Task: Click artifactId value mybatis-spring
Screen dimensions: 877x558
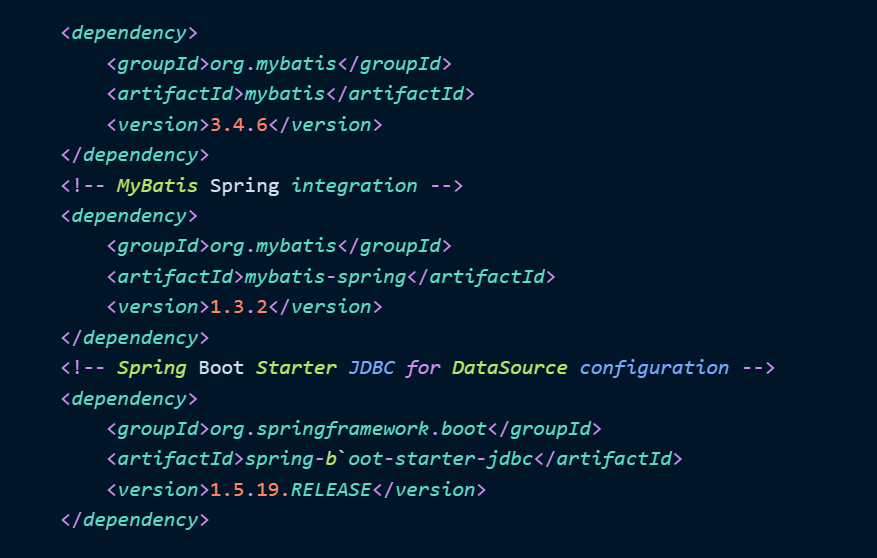Action: click(x=326, y=277)
